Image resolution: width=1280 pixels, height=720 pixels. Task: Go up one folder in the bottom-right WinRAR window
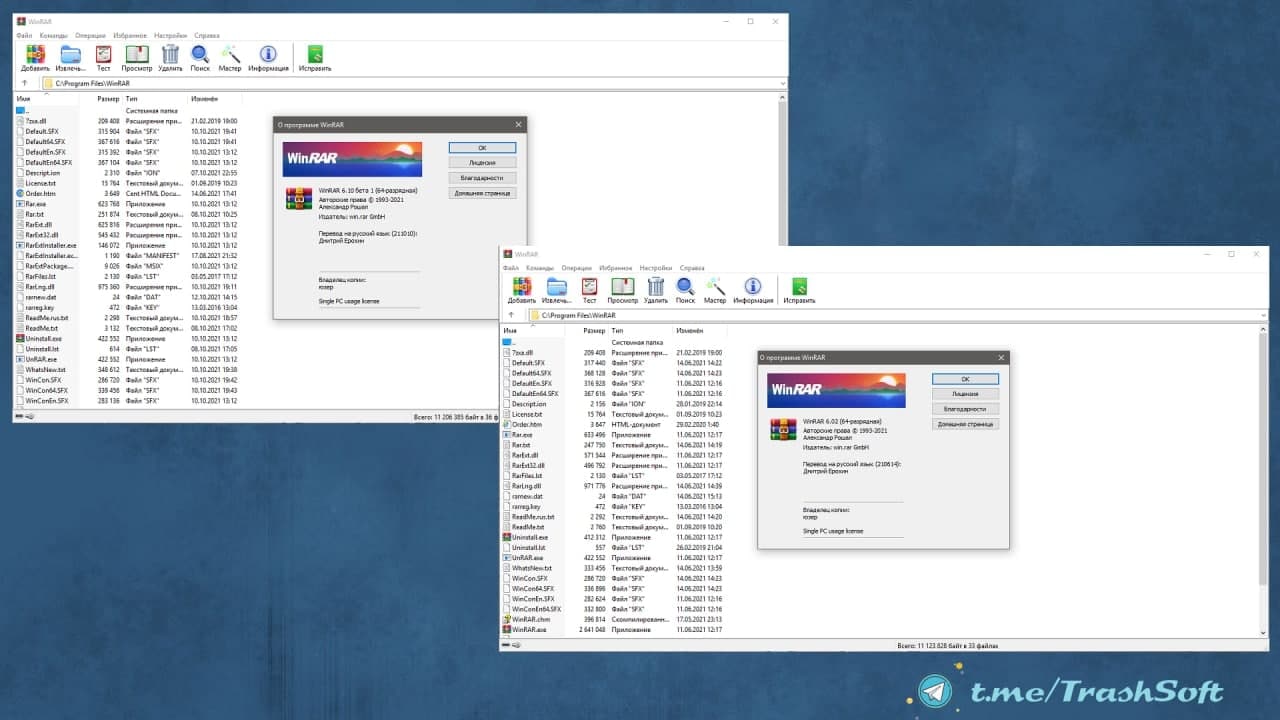point(511,315)
